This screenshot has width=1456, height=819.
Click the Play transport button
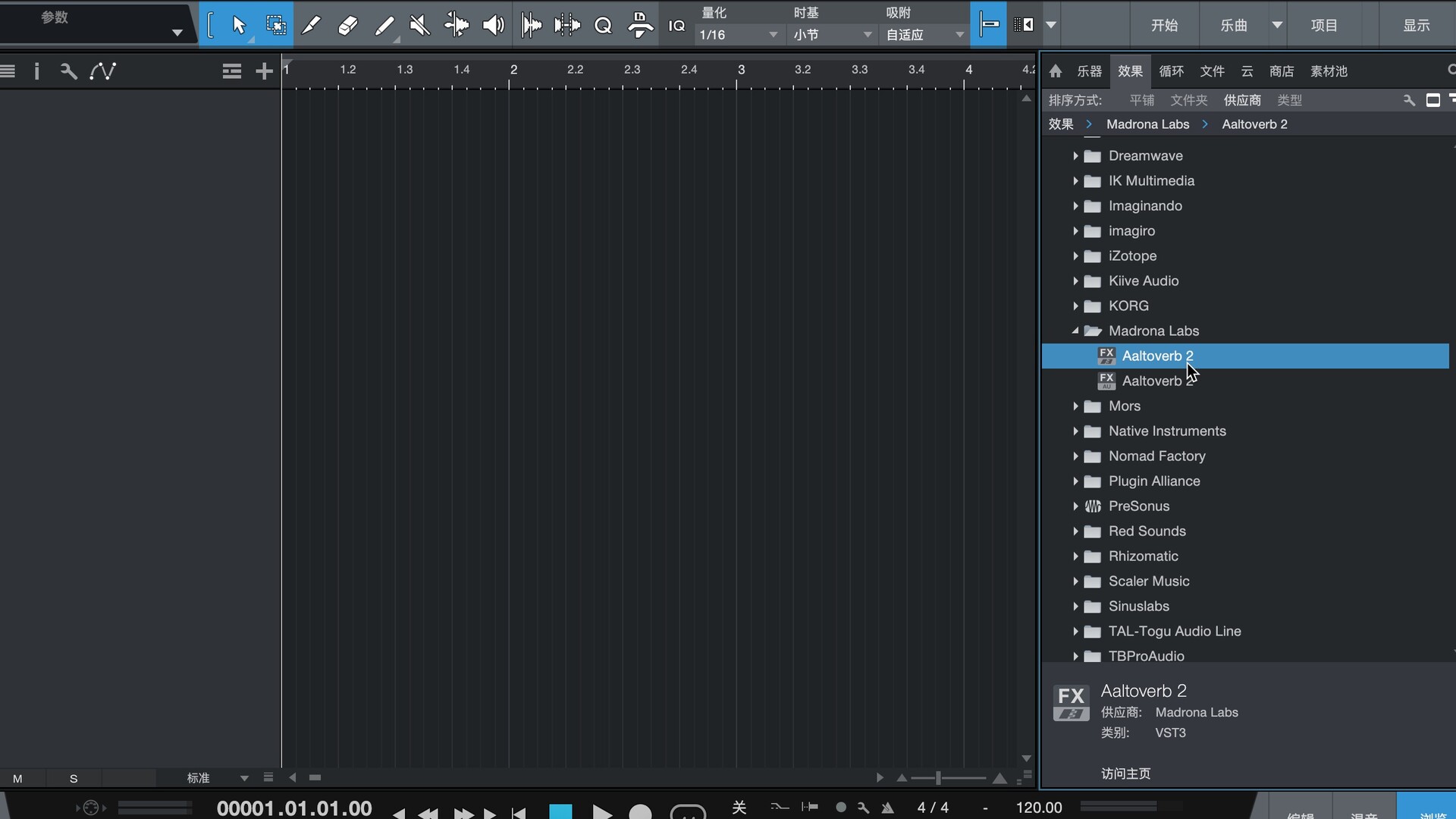click(602, 811)
